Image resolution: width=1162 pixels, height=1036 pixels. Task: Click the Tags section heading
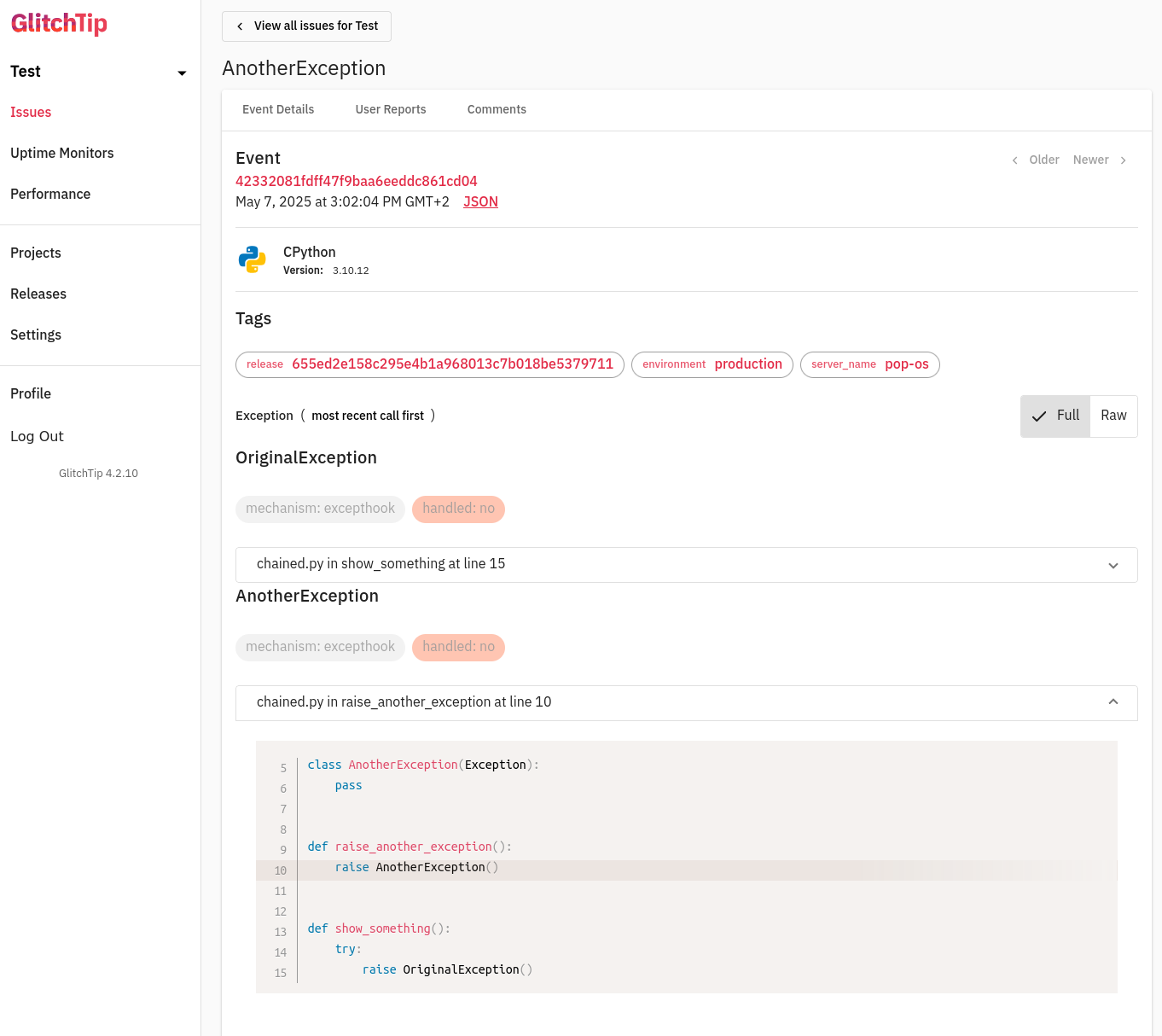tap(253, 318)
